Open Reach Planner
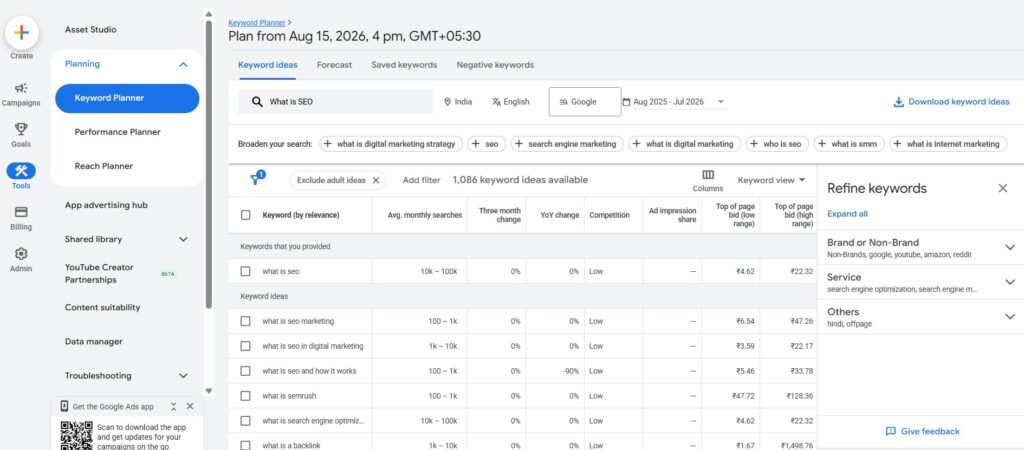 (104, 166)
